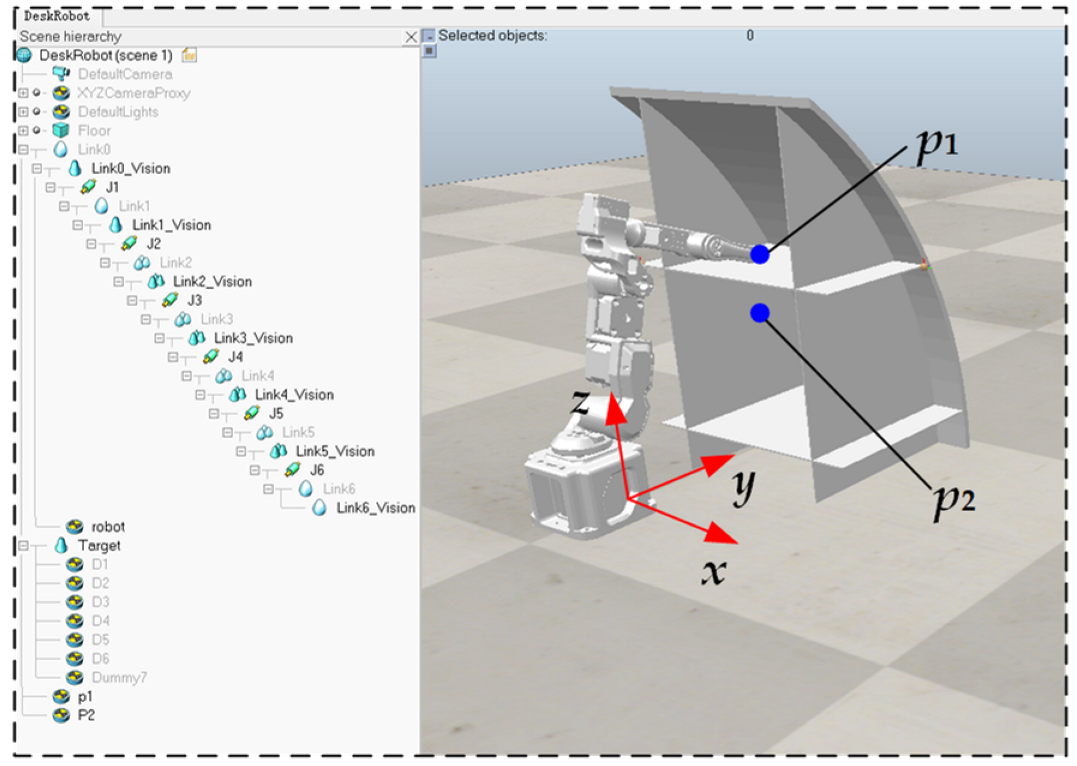Click the Link6_Vision shape icon
Screen dimensions: 1077x766
coord(319,508)
